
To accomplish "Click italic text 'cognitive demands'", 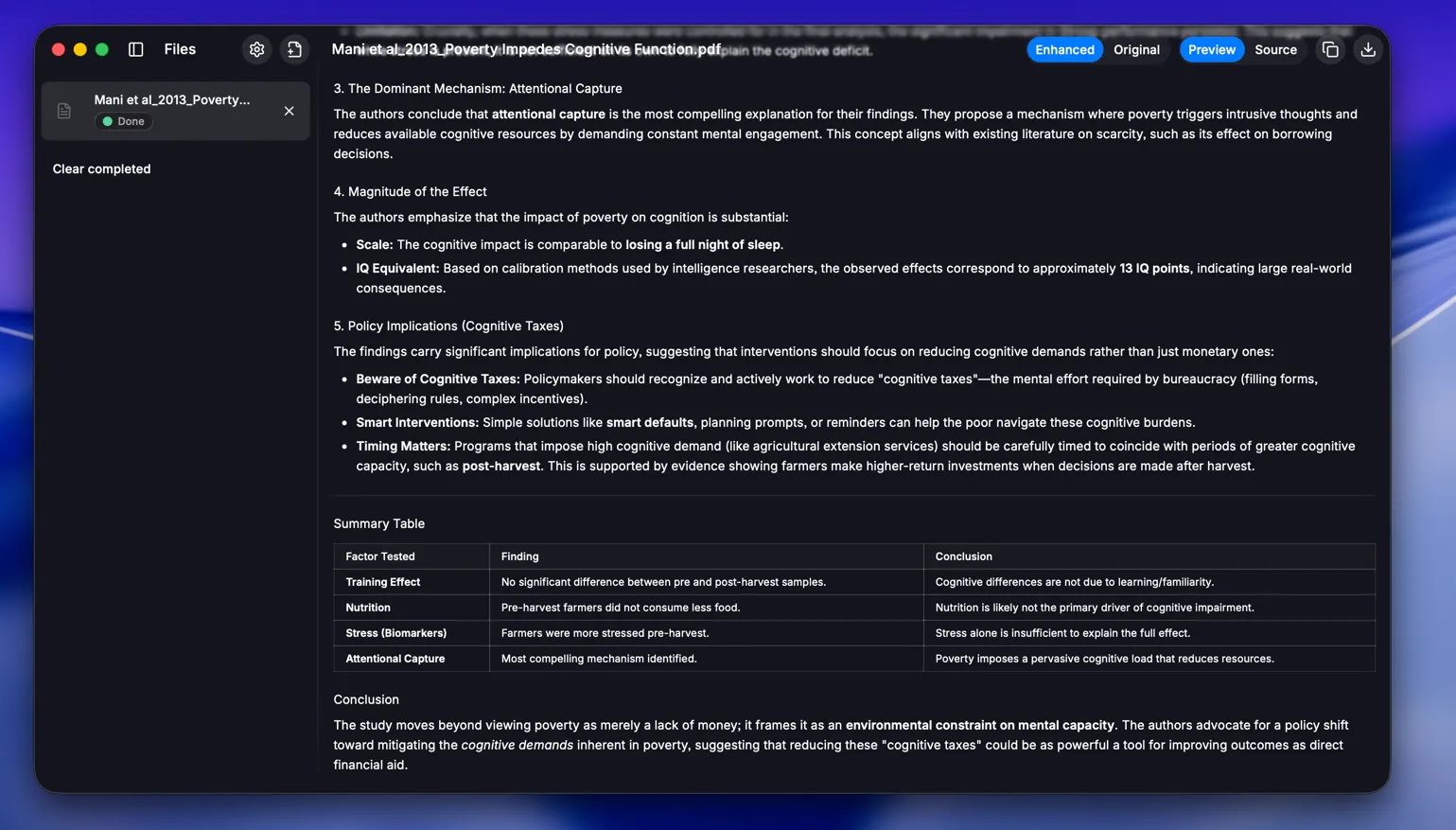I will tap(517, 745).
